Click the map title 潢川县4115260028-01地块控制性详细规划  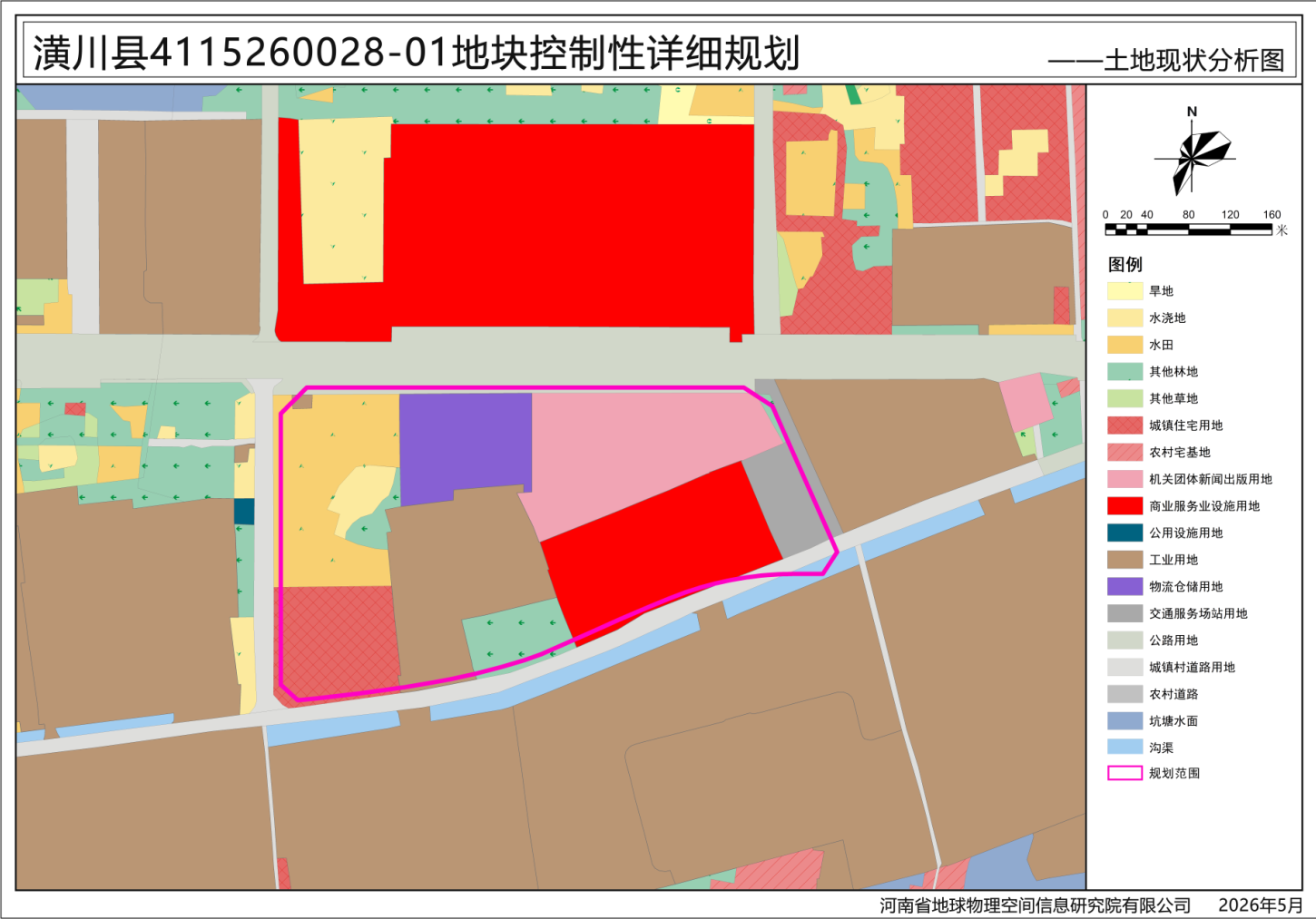click(x=417, y=54)
